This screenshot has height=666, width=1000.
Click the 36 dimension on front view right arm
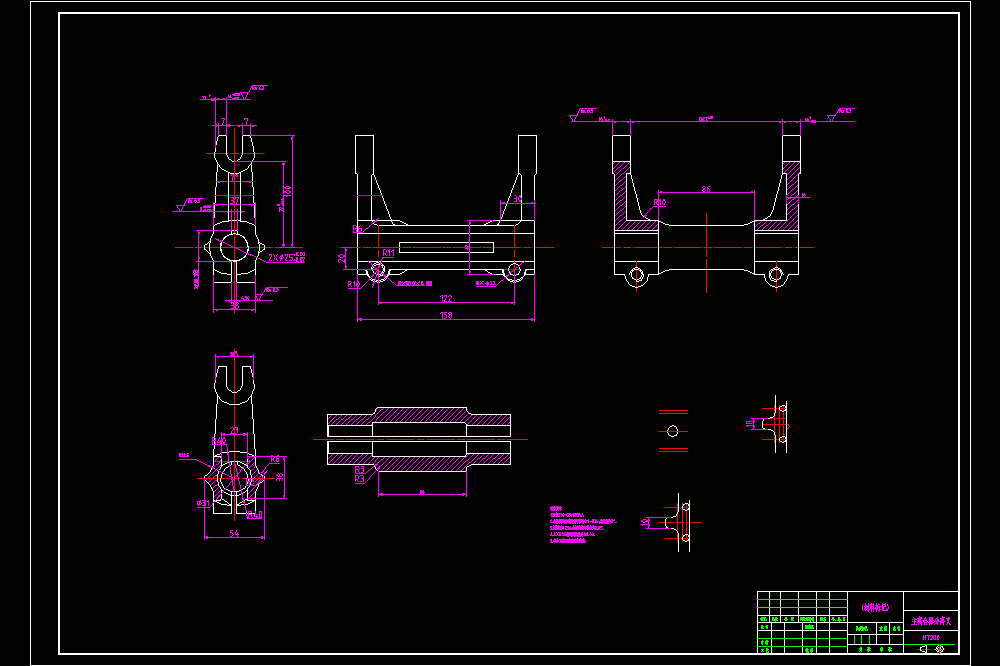click(x=517, y=199)
